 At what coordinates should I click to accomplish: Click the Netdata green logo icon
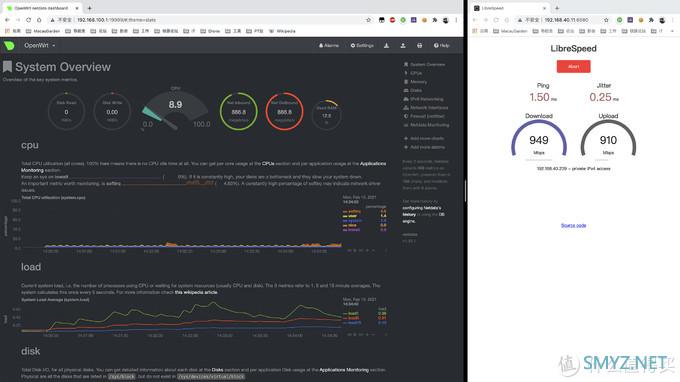(9, 46)
